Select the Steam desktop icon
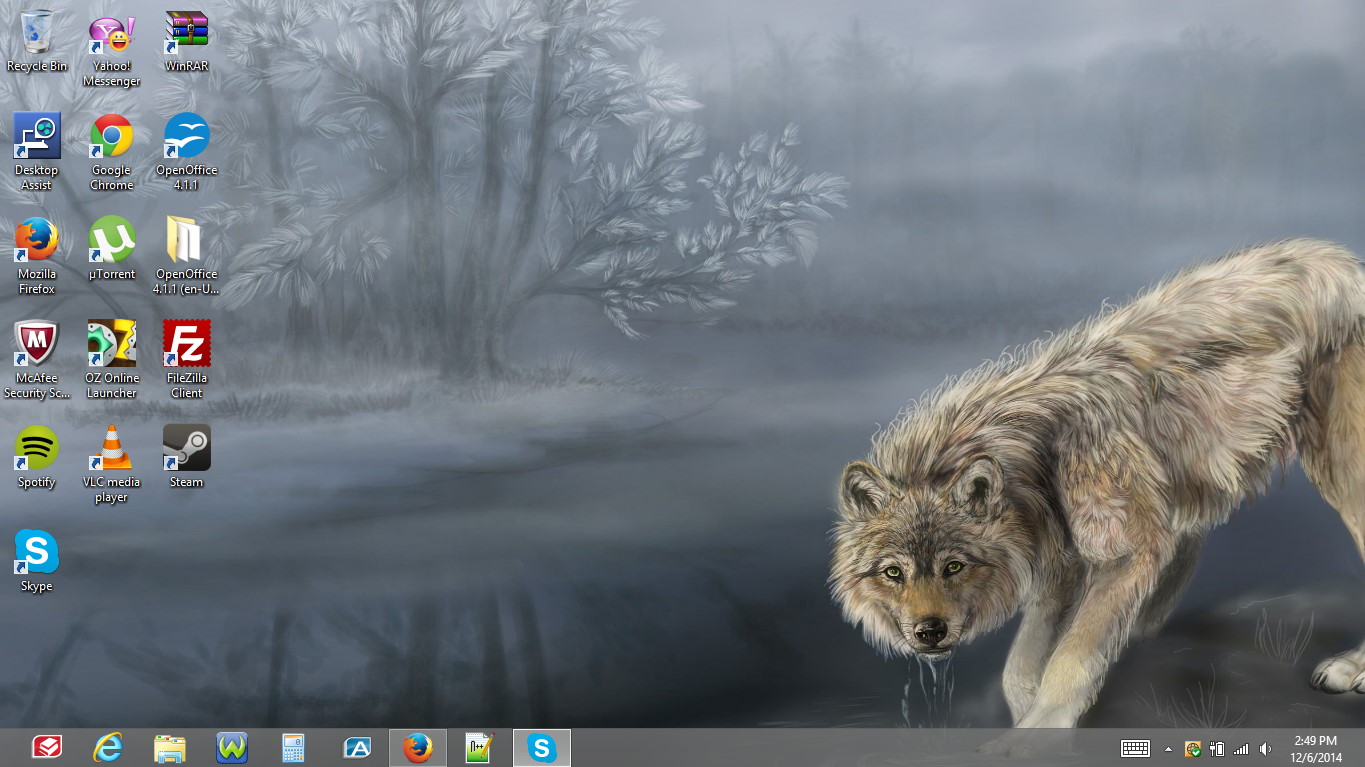1365x767 pixels. pyautogui.click(x=186, y=449)
